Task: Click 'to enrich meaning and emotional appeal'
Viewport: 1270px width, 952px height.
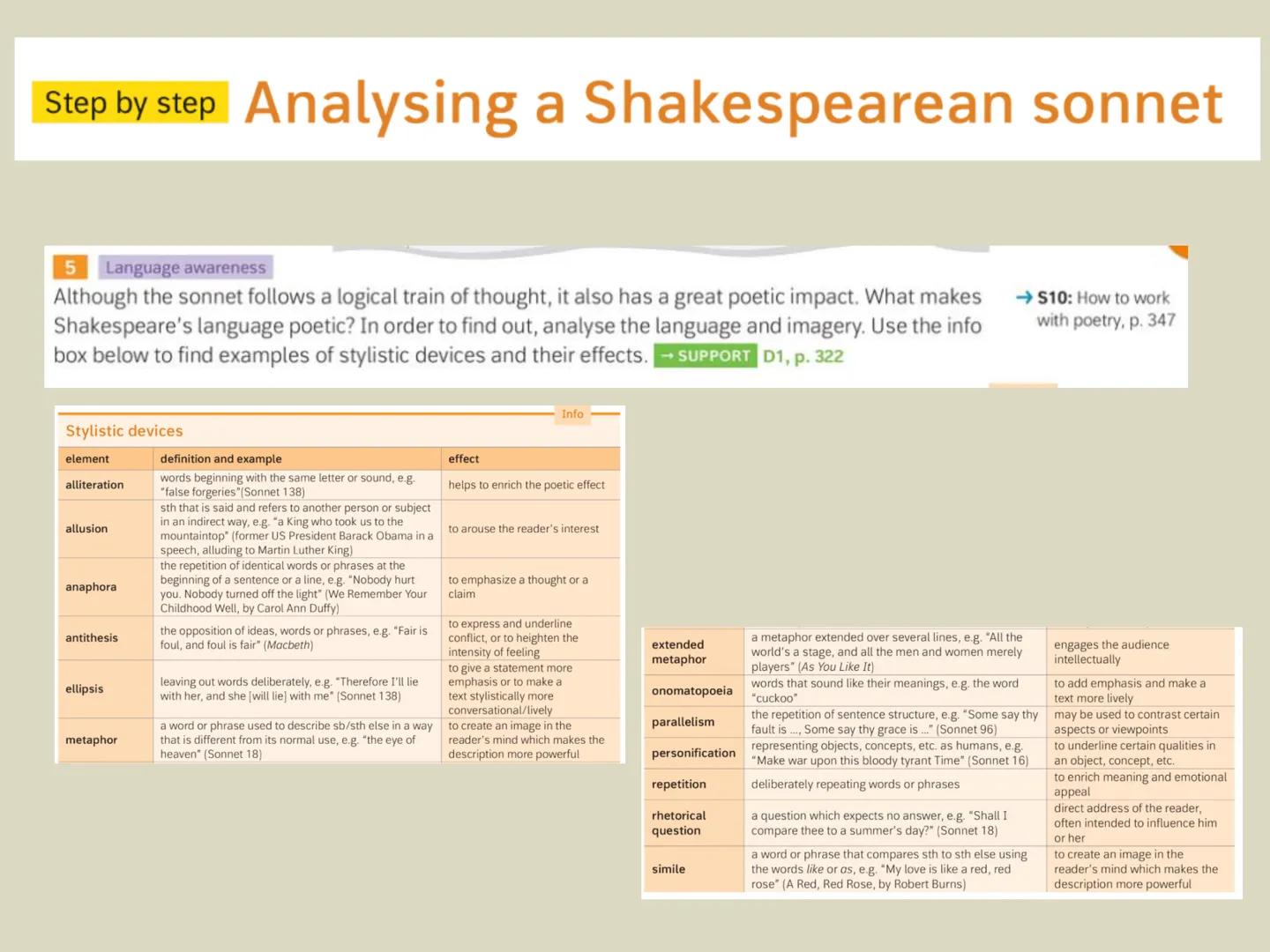Action: (1140, 785)
